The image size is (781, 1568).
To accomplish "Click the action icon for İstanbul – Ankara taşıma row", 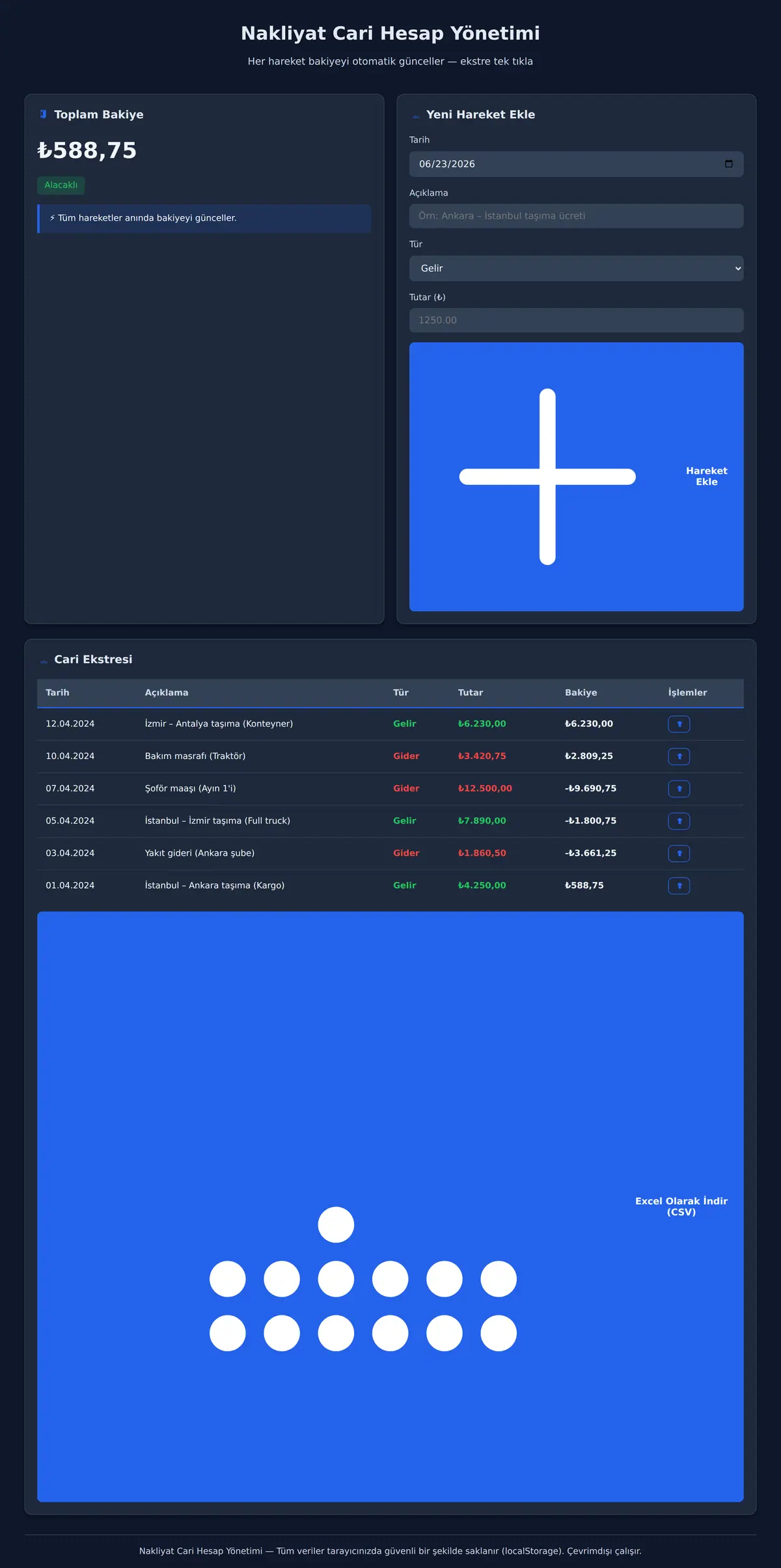I will pos(679,886).
